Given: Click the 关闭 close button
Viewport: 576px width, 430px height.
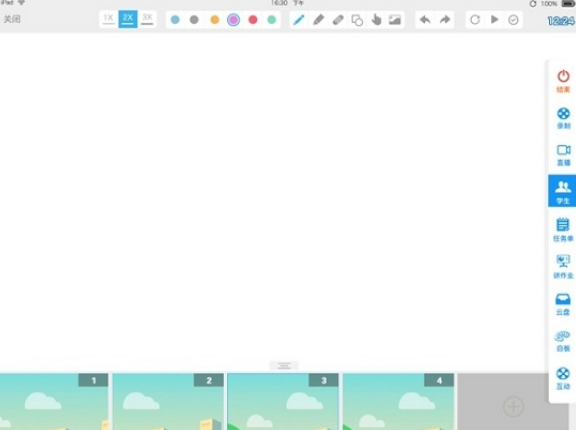Looking at the screenshot, I should 12,19.
